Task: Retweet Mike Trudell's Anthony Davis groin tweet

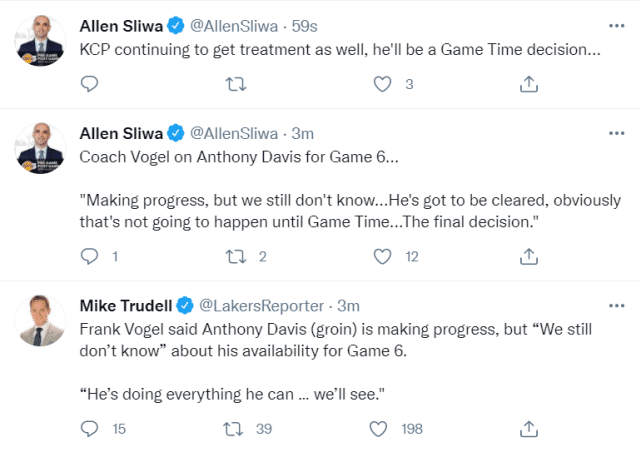Action: tap(236, 428)
